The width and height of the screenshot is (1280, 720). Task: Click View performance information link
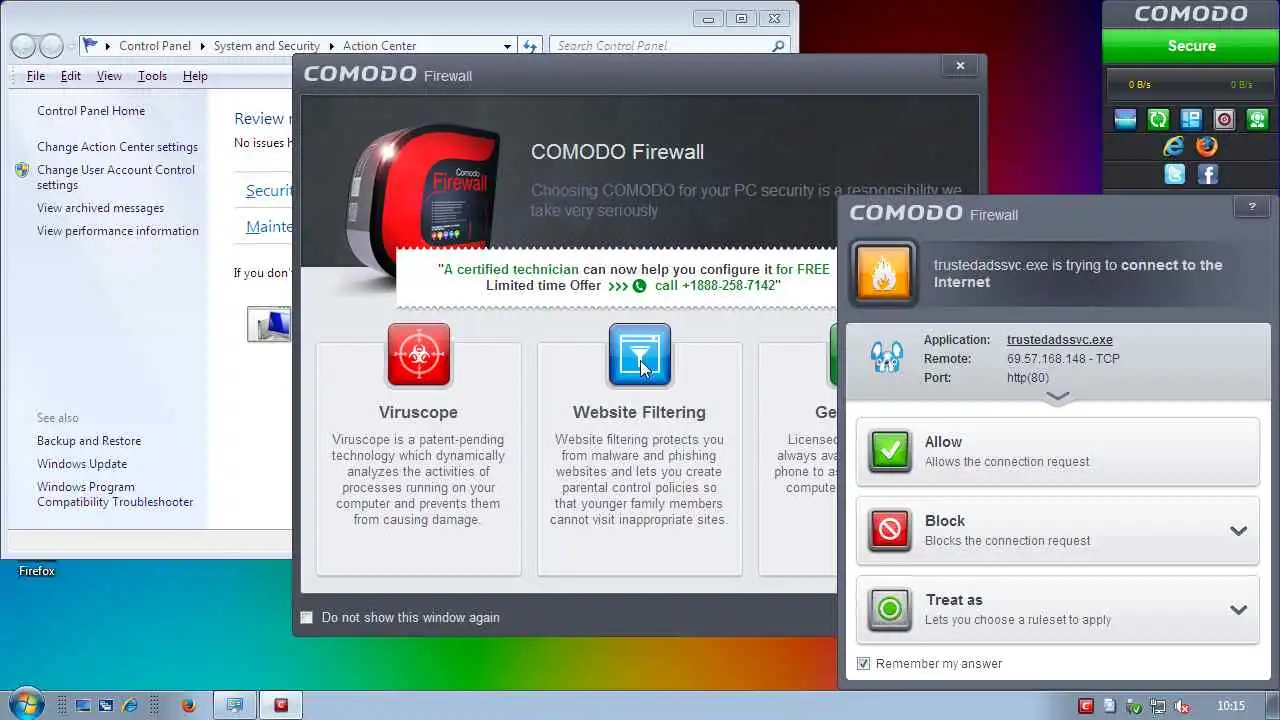pyautogui.click(x=118, y=231)
